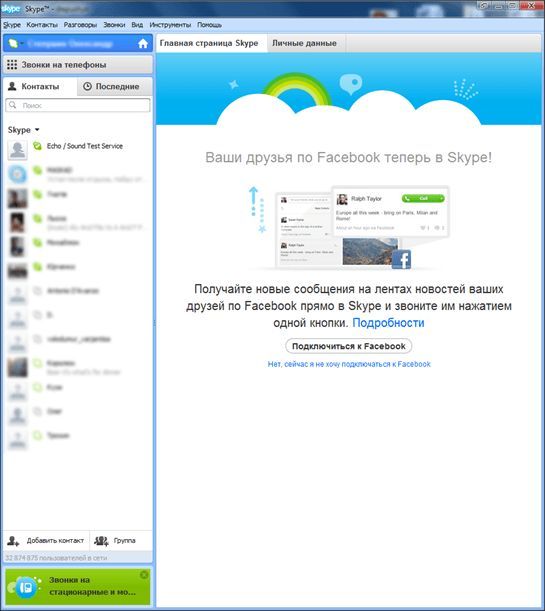Click the green Call button in the Ralph Taylor card
The image size is (545, 611).
click(423, 198)
